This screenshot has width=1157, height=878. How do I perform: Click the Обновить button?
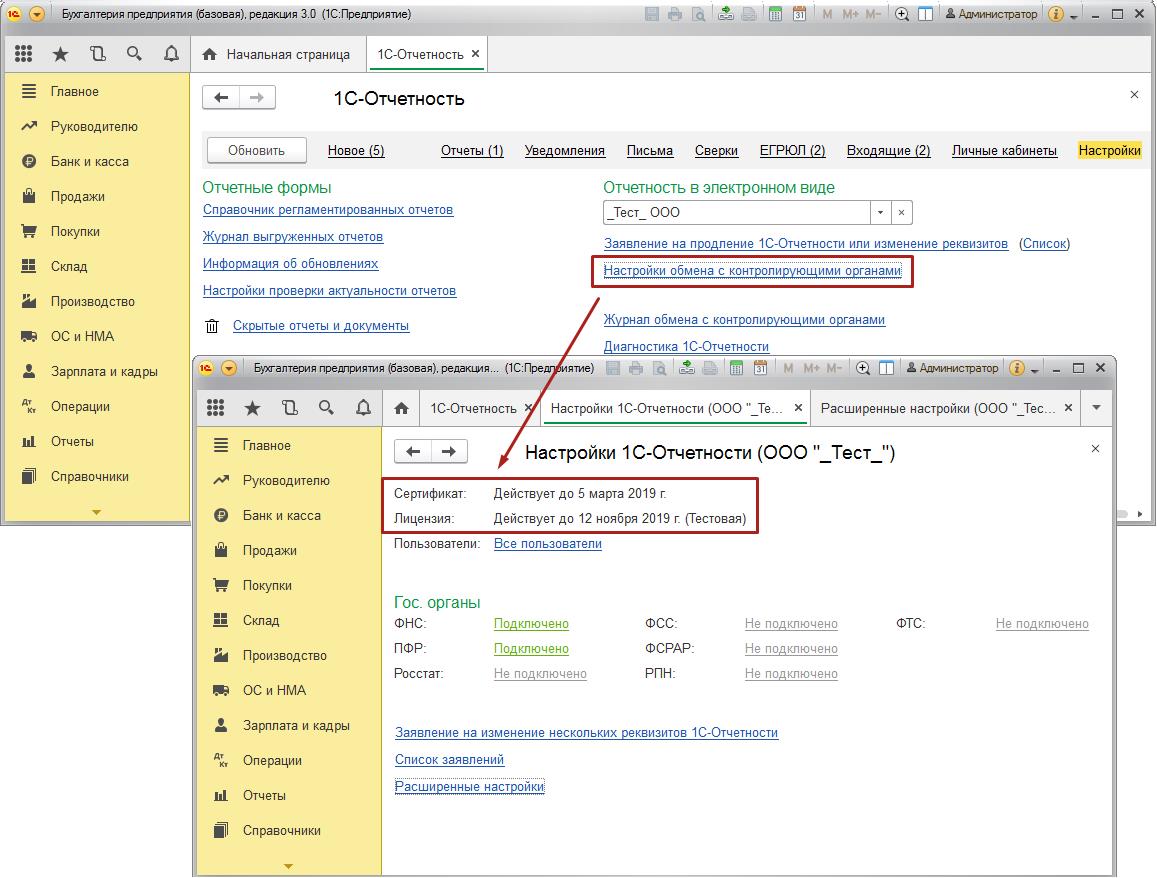coord(256,151)
